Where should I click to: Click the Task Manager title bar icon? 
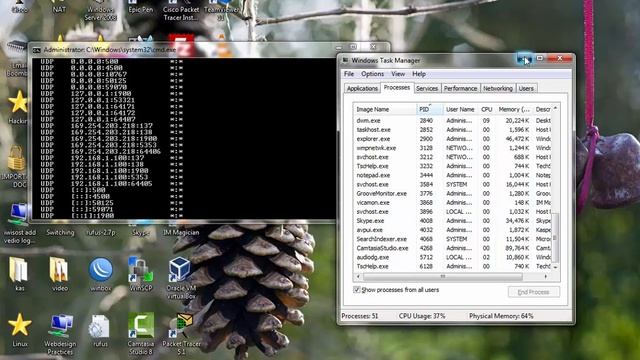click(345, 60)
